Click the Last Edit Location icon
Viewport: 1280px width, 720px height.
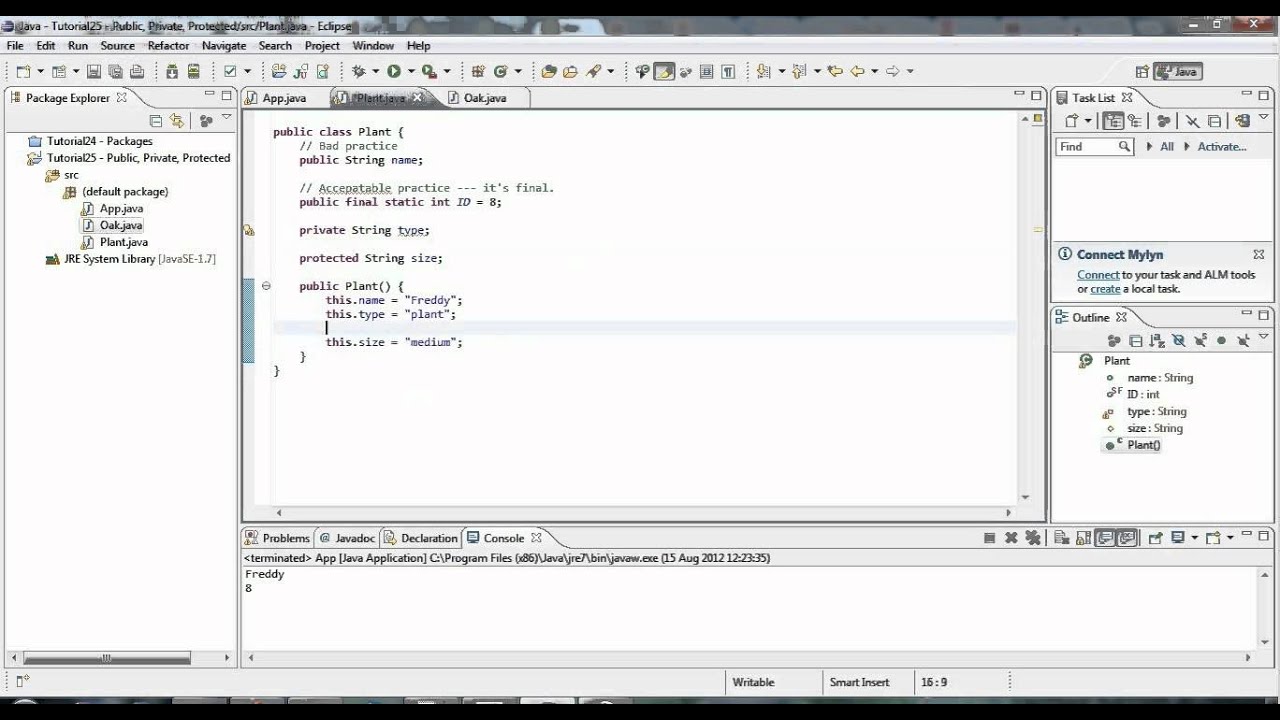tap(835, 71)
